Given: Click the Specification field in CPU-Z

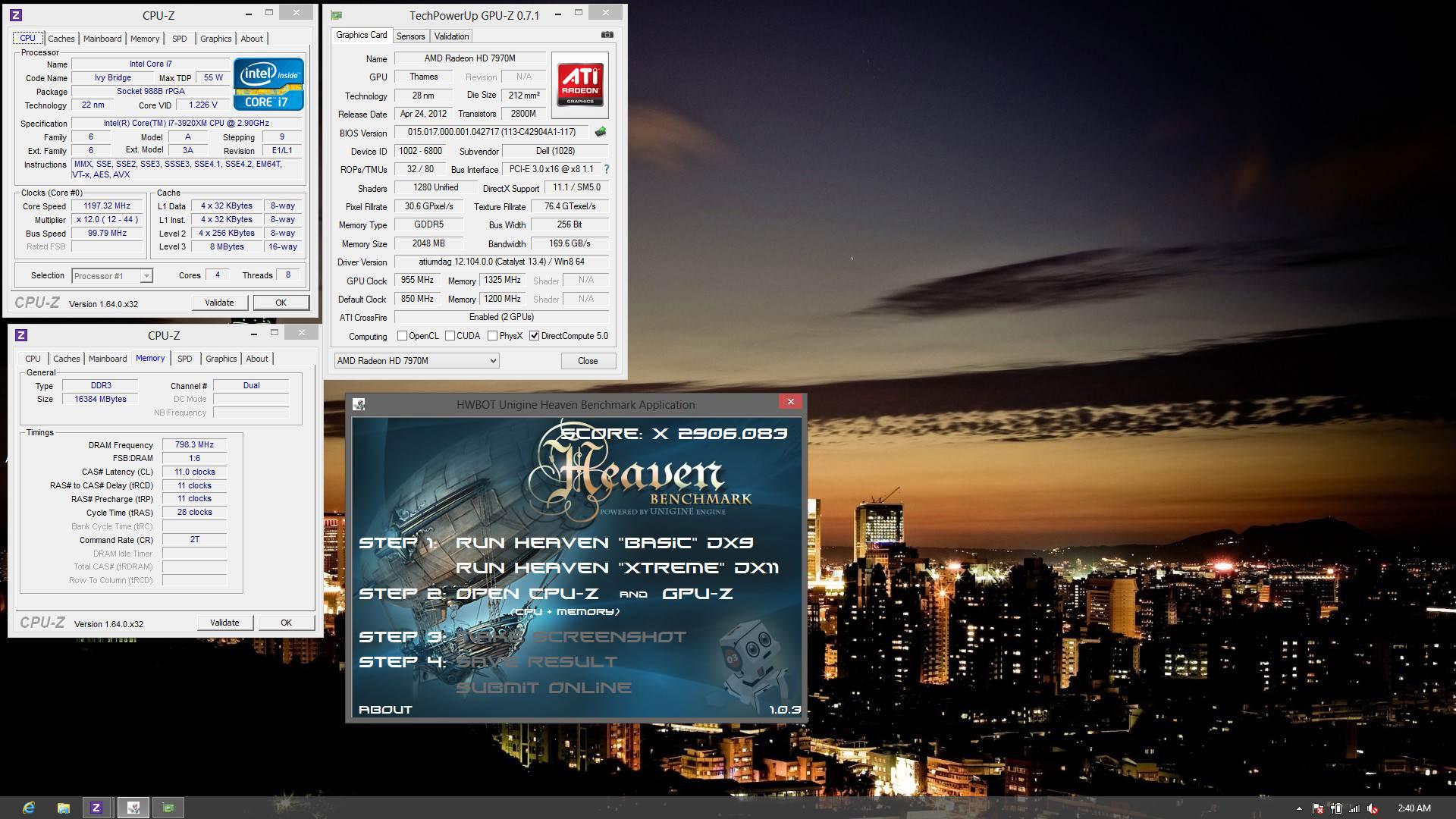Looking at the screenshot, I should pyautogui.click(x=187, y=124).
